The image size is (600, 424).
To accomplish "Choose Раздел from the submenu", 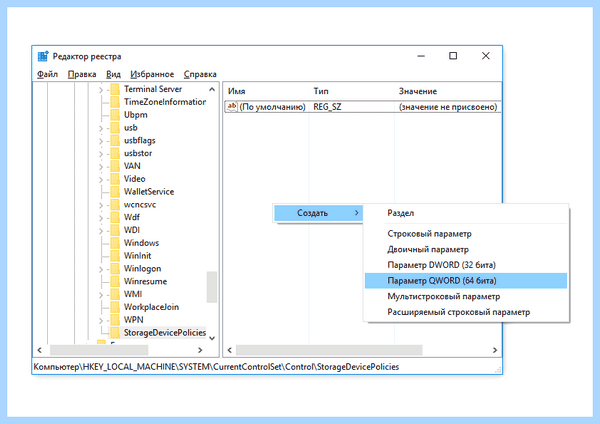I will (x=466, y=213).
